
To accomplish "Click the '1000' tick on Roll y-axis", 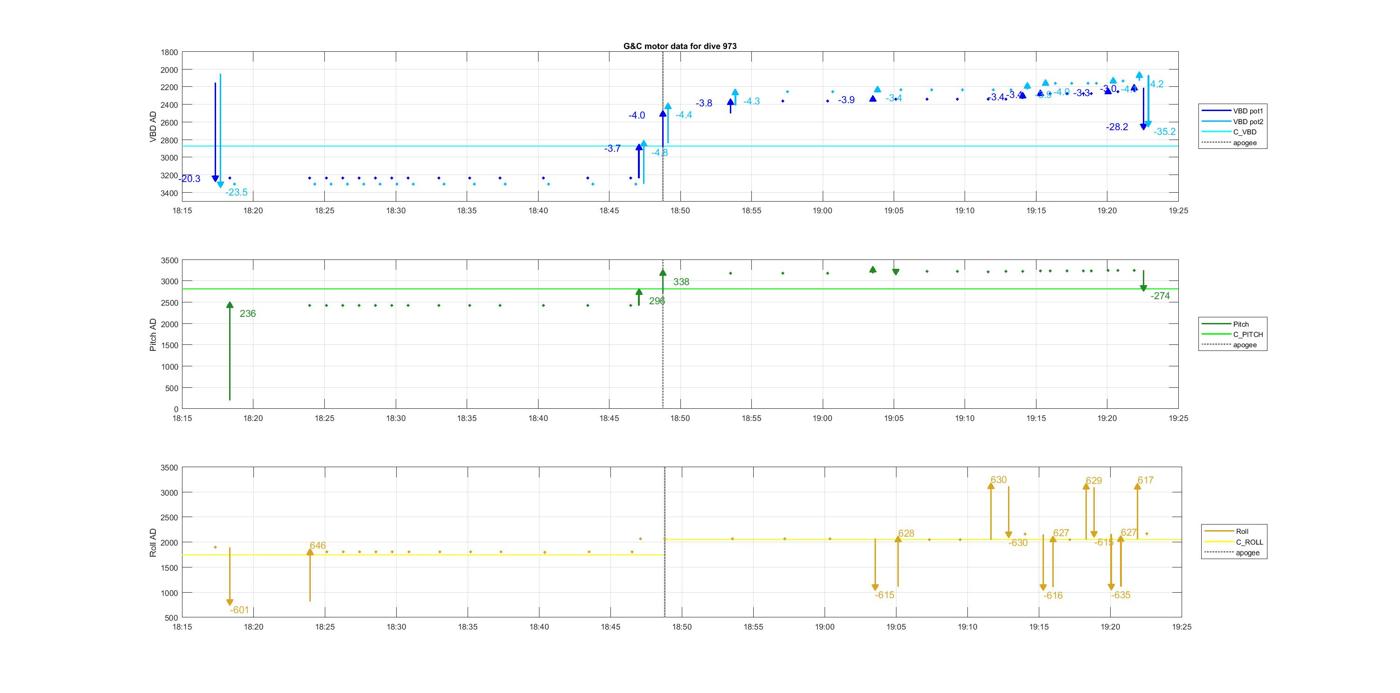I will [169, 593].
